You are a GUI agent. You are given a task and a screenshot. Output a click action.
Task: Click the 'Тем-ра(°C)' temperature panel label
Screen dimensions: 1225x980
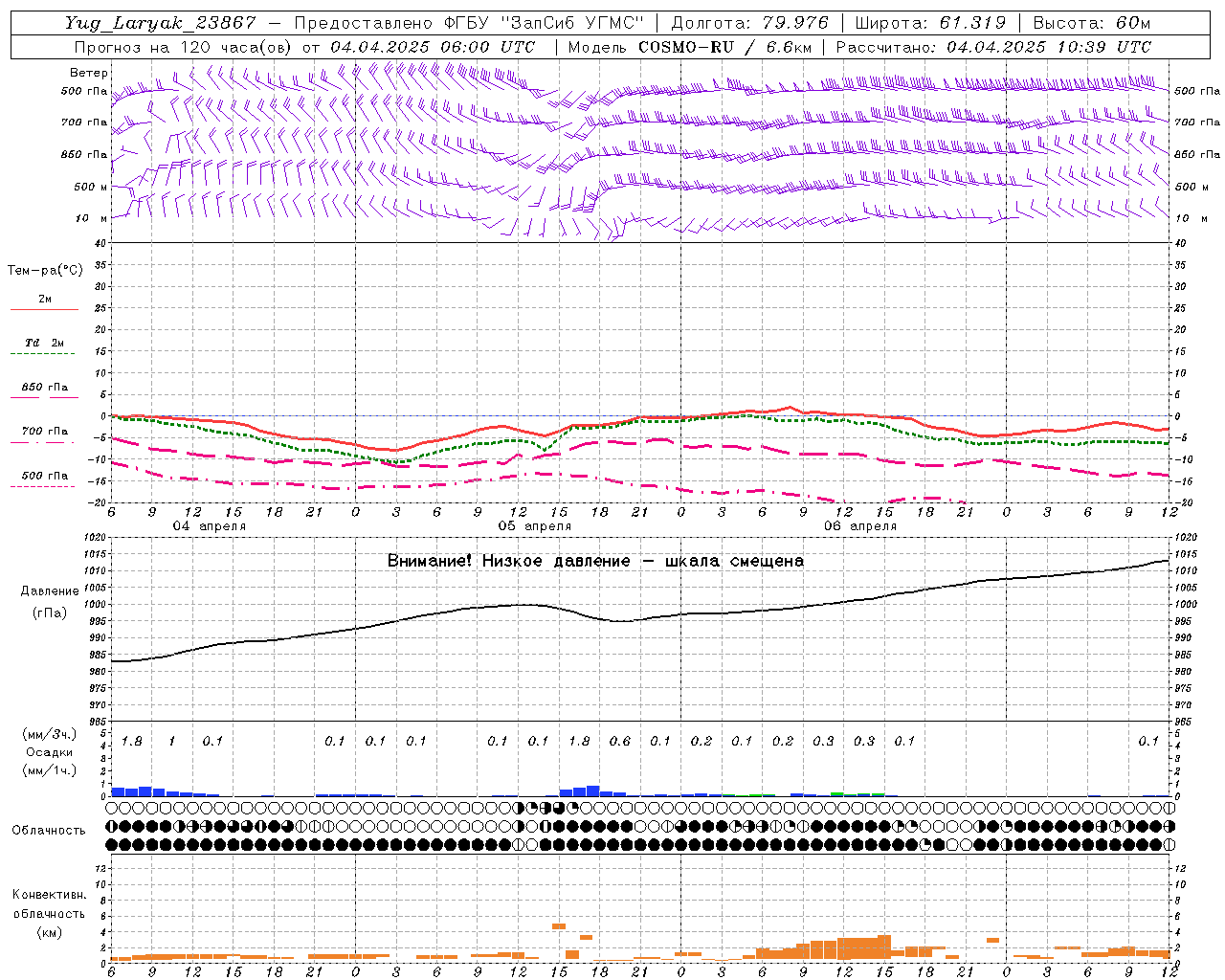pyautogui.click(x=45, y=271)
